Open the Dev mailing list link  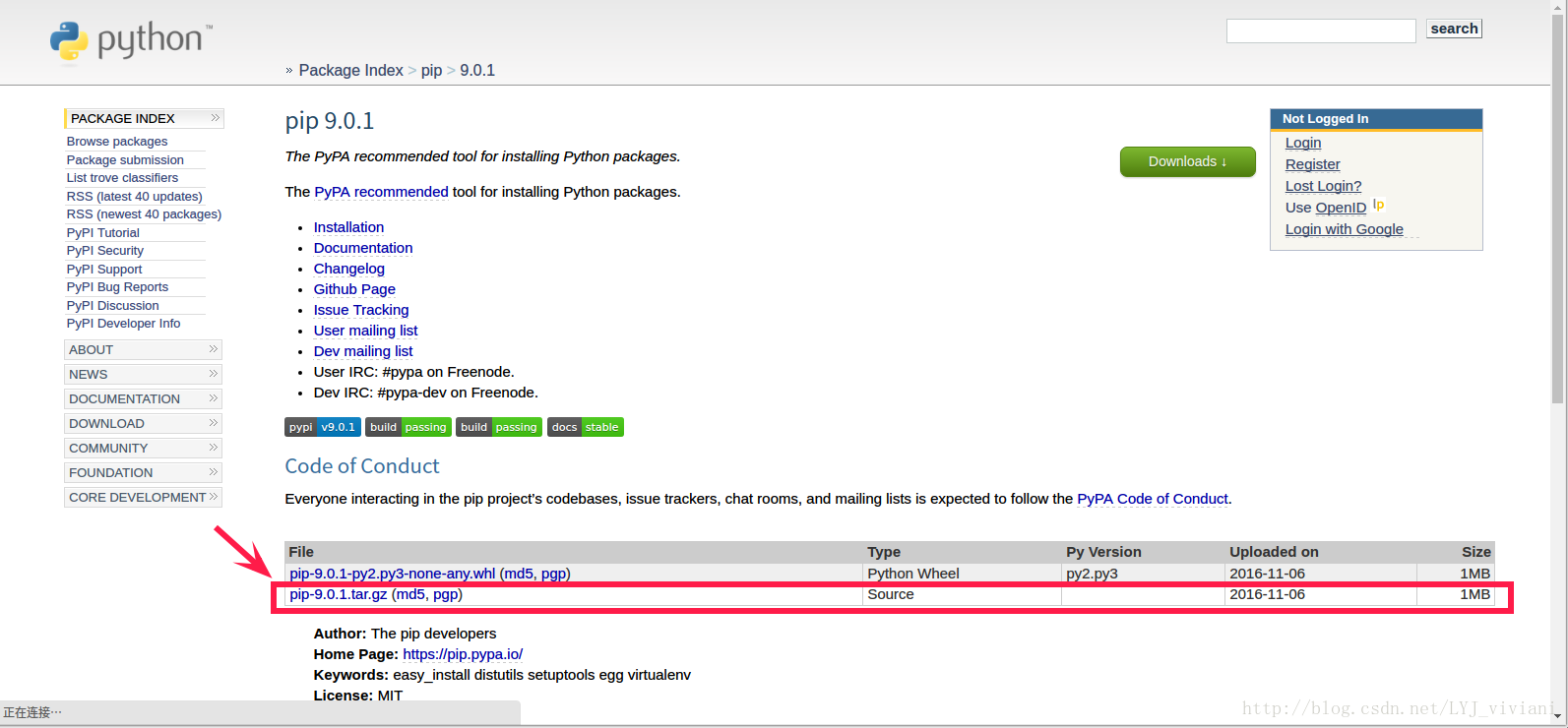[x=363, y=351]
